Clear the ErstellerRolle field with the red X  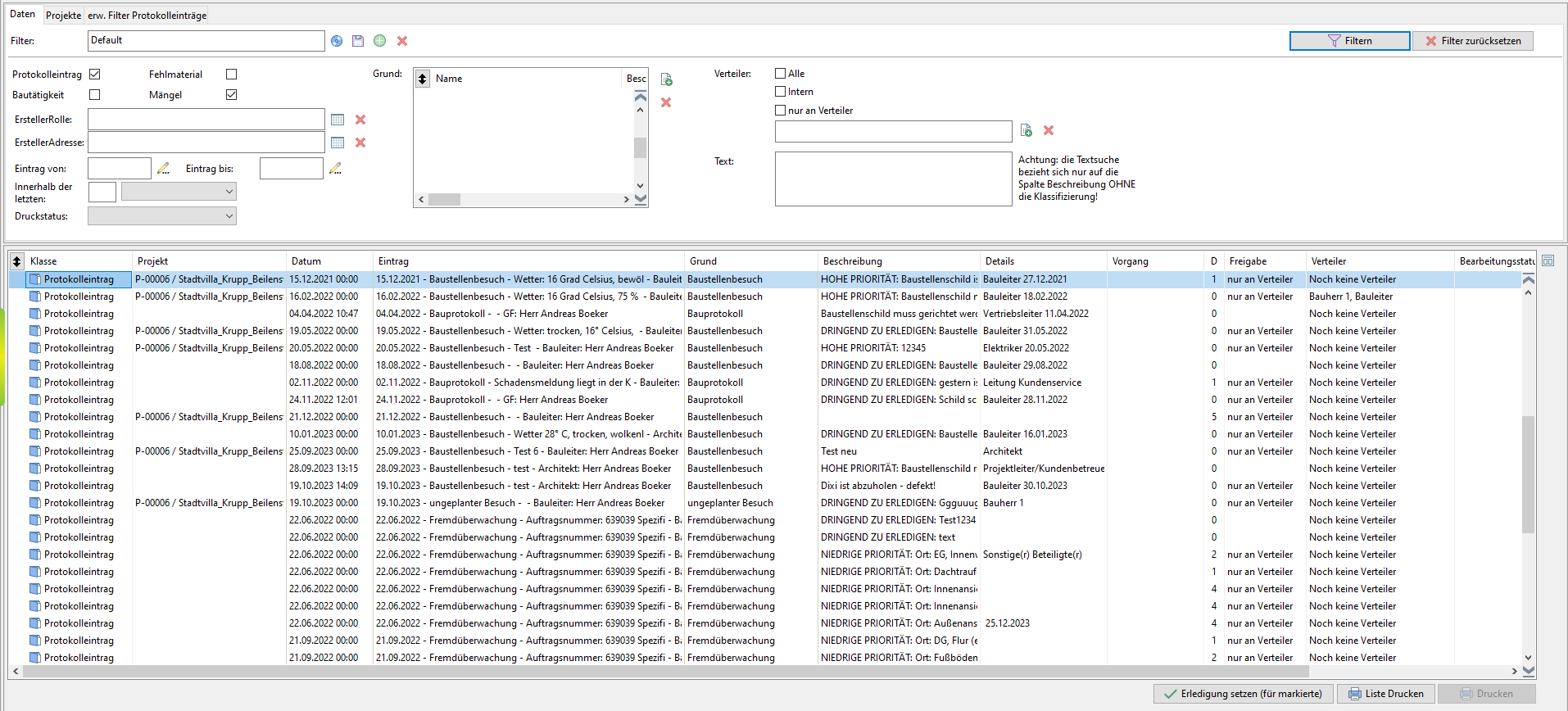[x=360, y=120]
